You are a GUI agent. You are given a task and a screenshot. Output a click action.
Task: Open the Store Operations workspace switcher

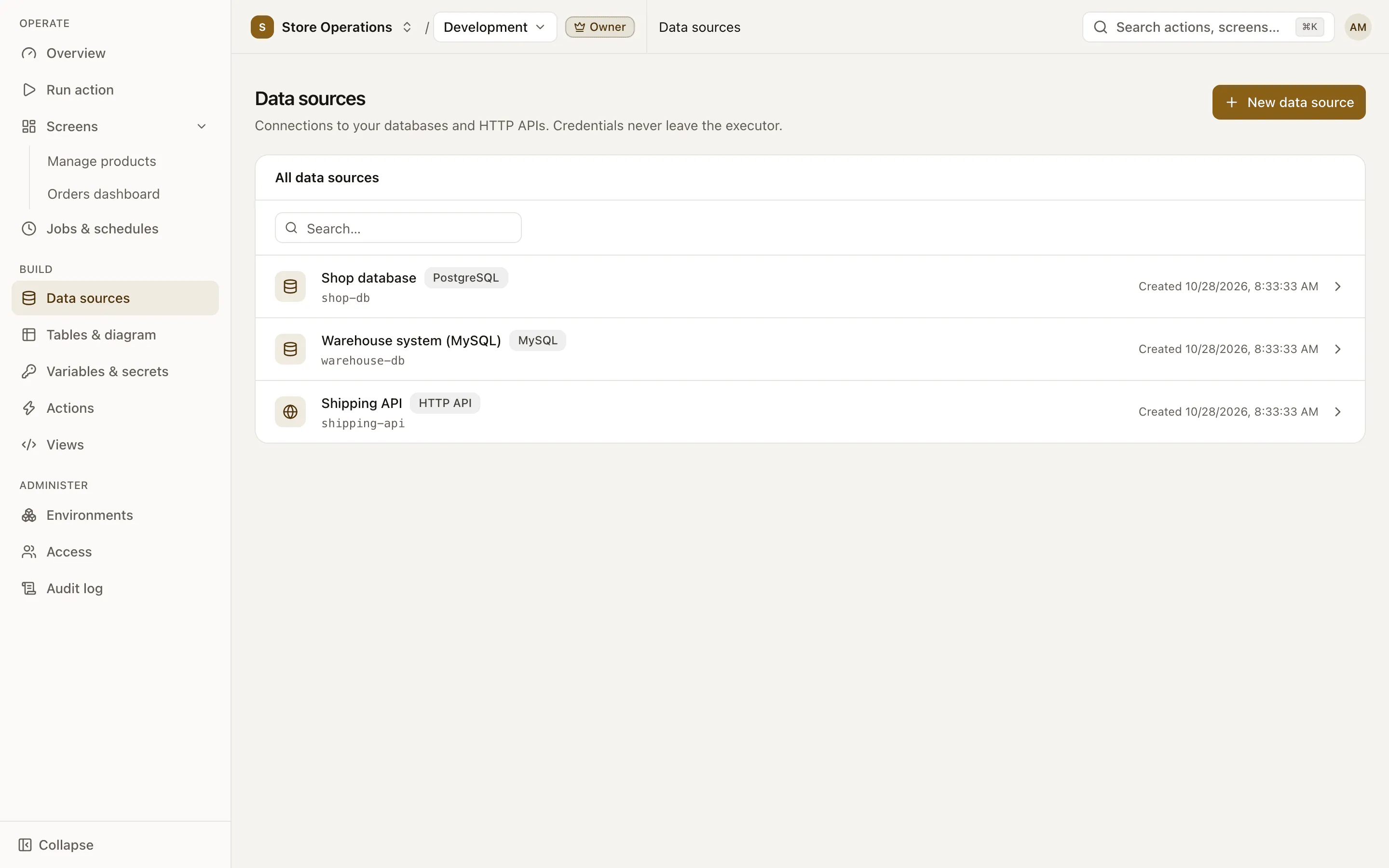[x=332, y=27]
